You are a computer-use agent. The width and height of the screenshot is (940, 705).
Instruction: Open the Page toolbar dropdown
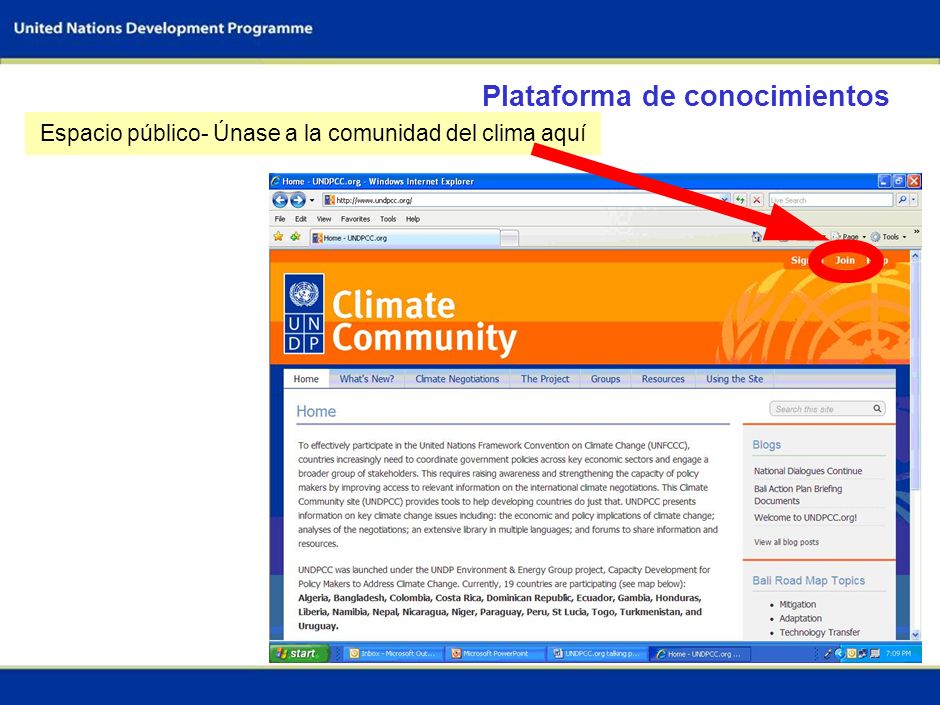[849, 237]
